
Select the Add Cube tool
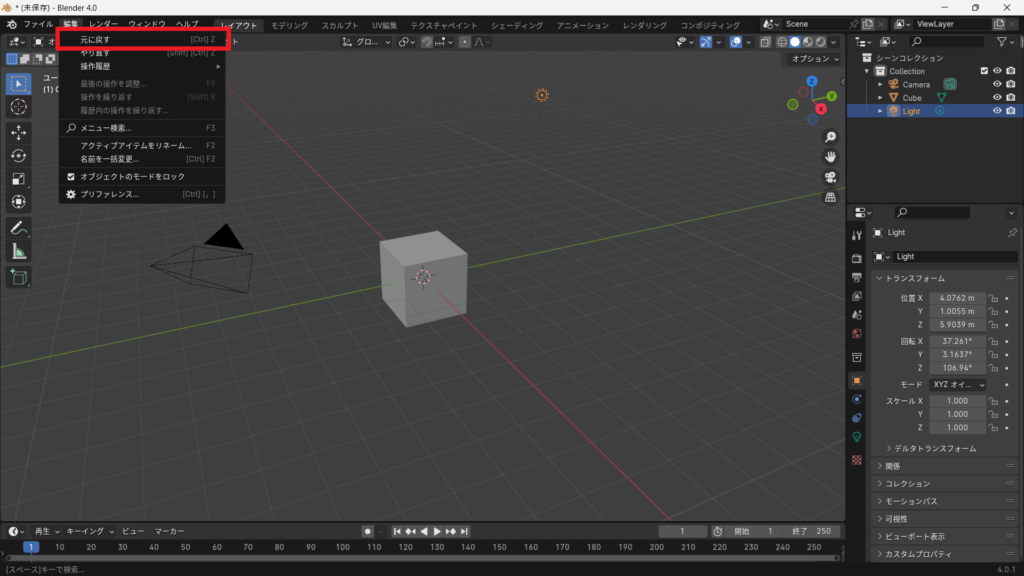tap(18, 277)
